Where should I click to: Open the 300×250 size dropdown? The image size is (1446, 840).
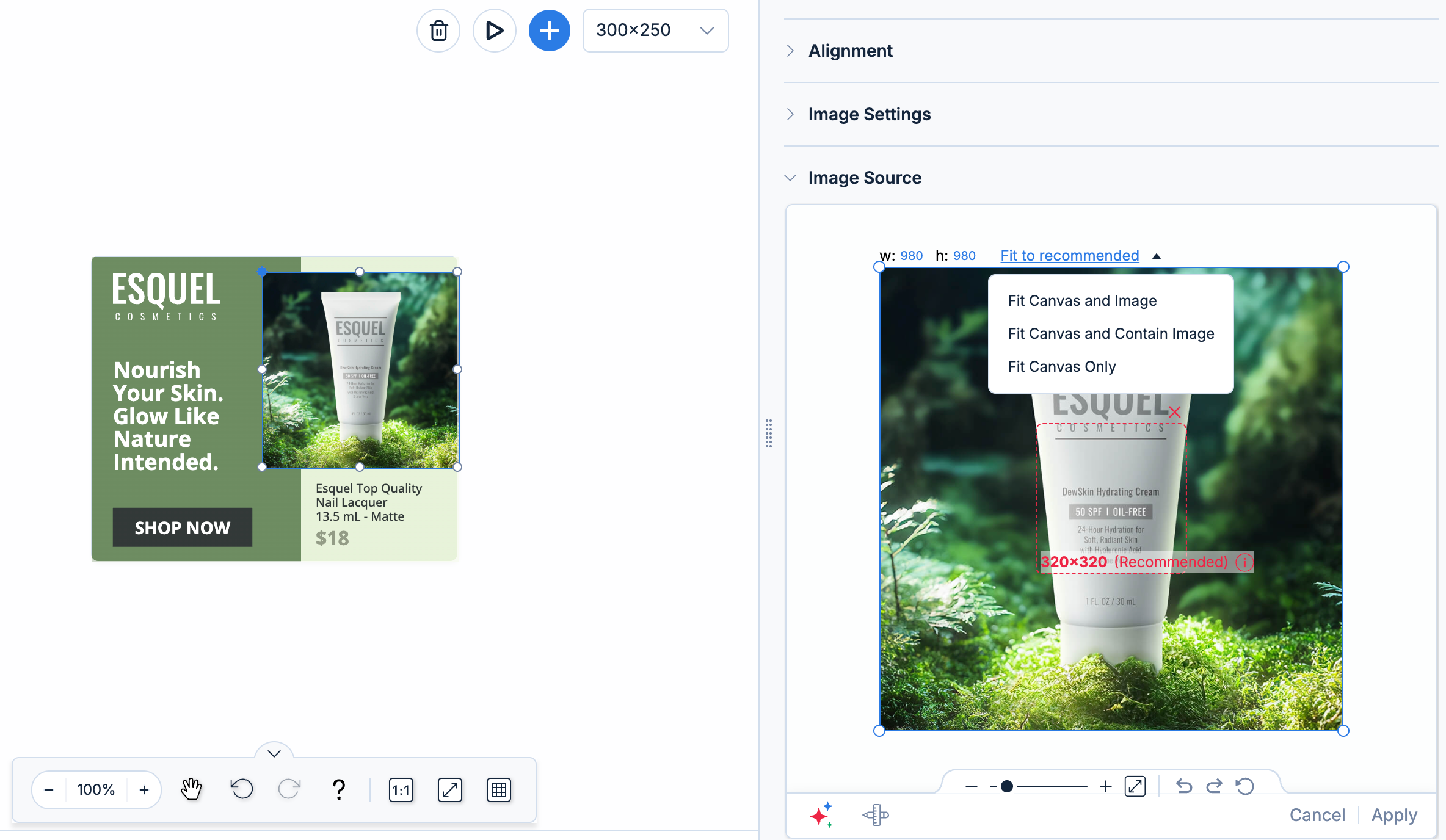click(655, 31)
